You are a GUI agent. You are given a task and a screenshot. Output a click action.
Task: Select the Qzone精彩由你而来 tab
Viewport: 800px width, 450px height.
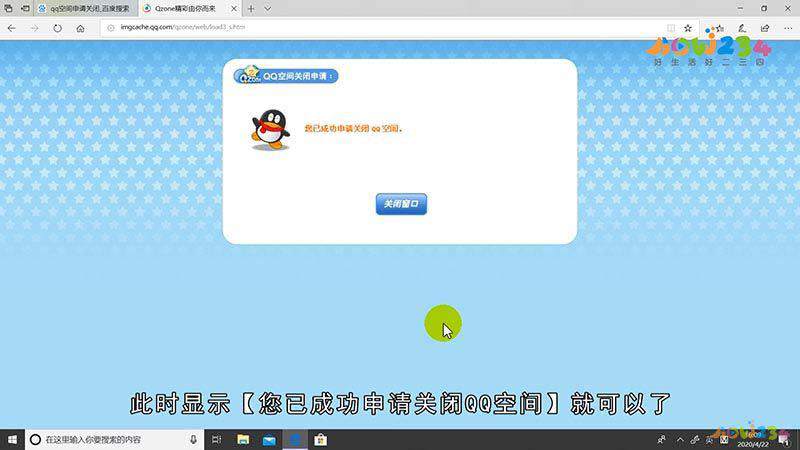coord(185,9)
